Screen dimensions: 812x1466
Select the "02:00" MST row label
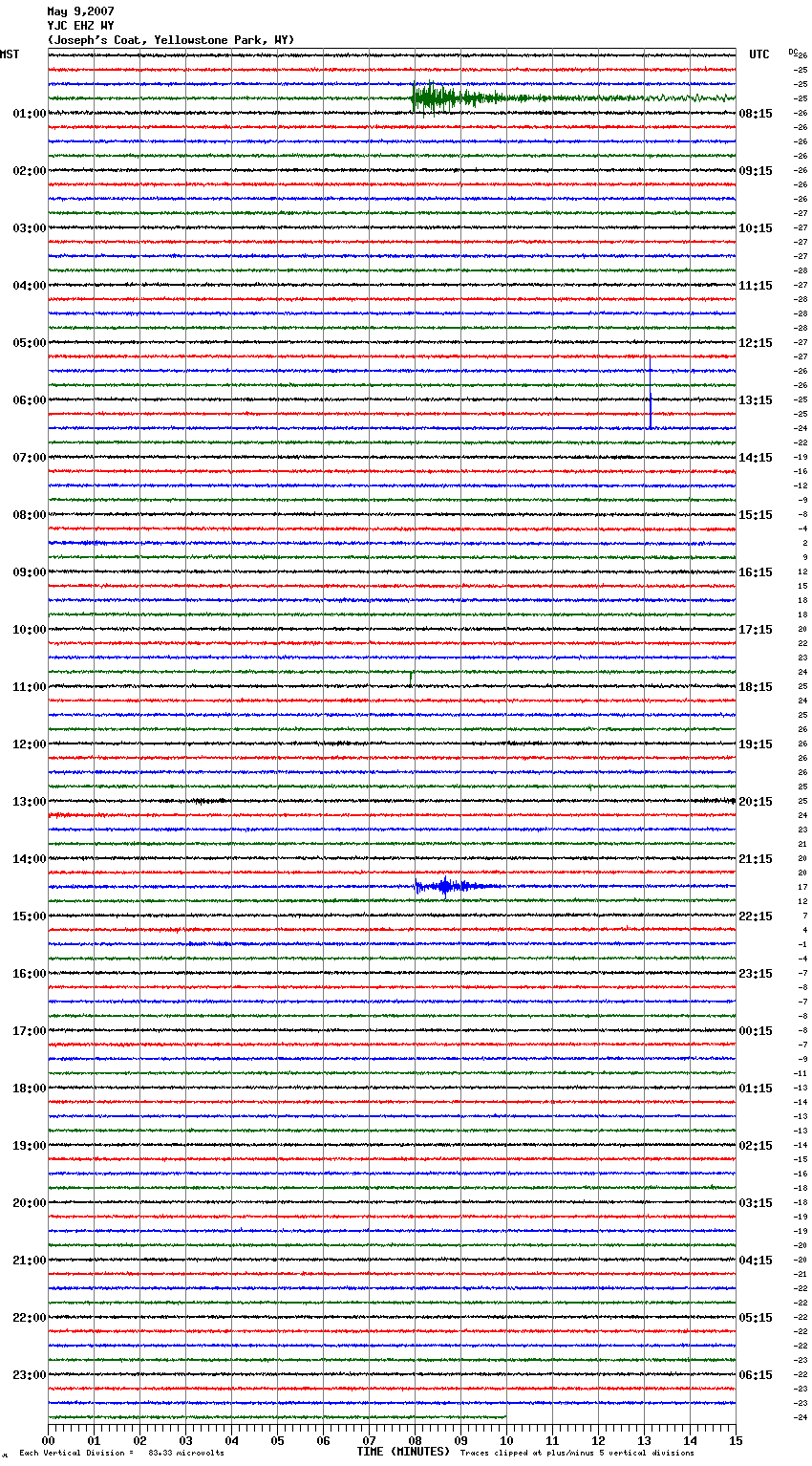coord(30,171)
